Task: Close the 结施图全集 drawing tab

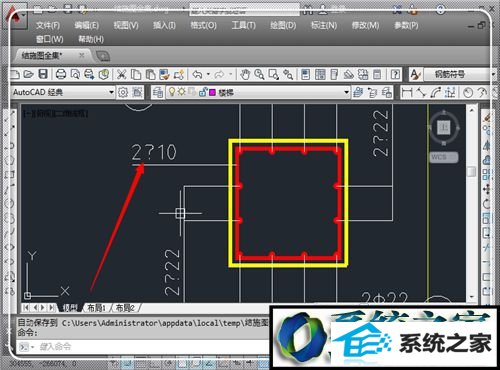Action: click(x=82, y=55)
